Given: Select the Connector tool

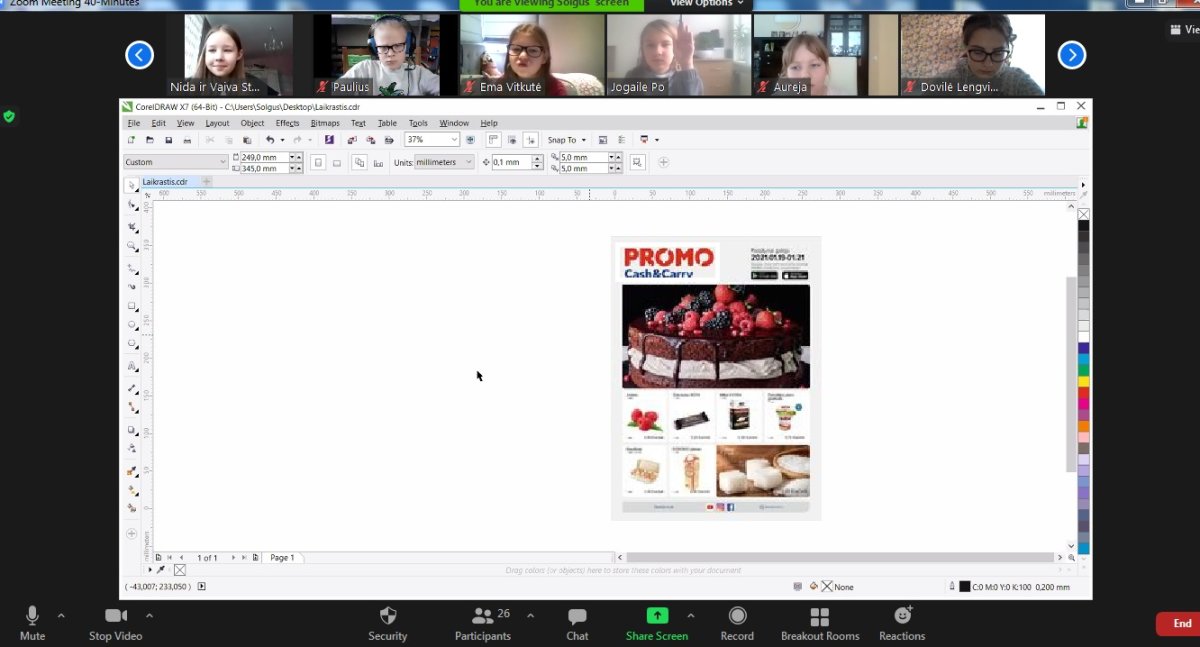Looking at the screenshot, I should point(132,407).
